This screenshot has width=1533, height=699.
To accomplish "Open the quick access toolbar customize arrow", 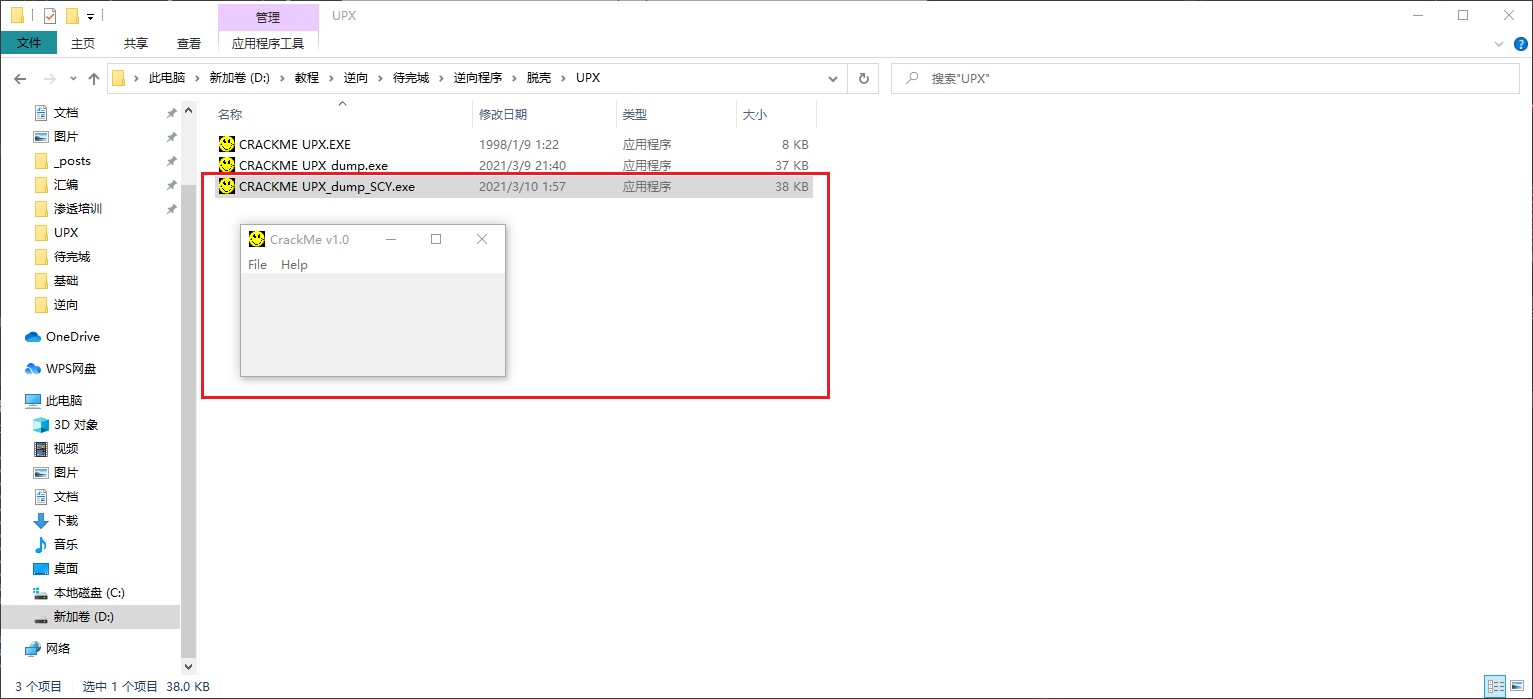I will [x=91, y=17].
